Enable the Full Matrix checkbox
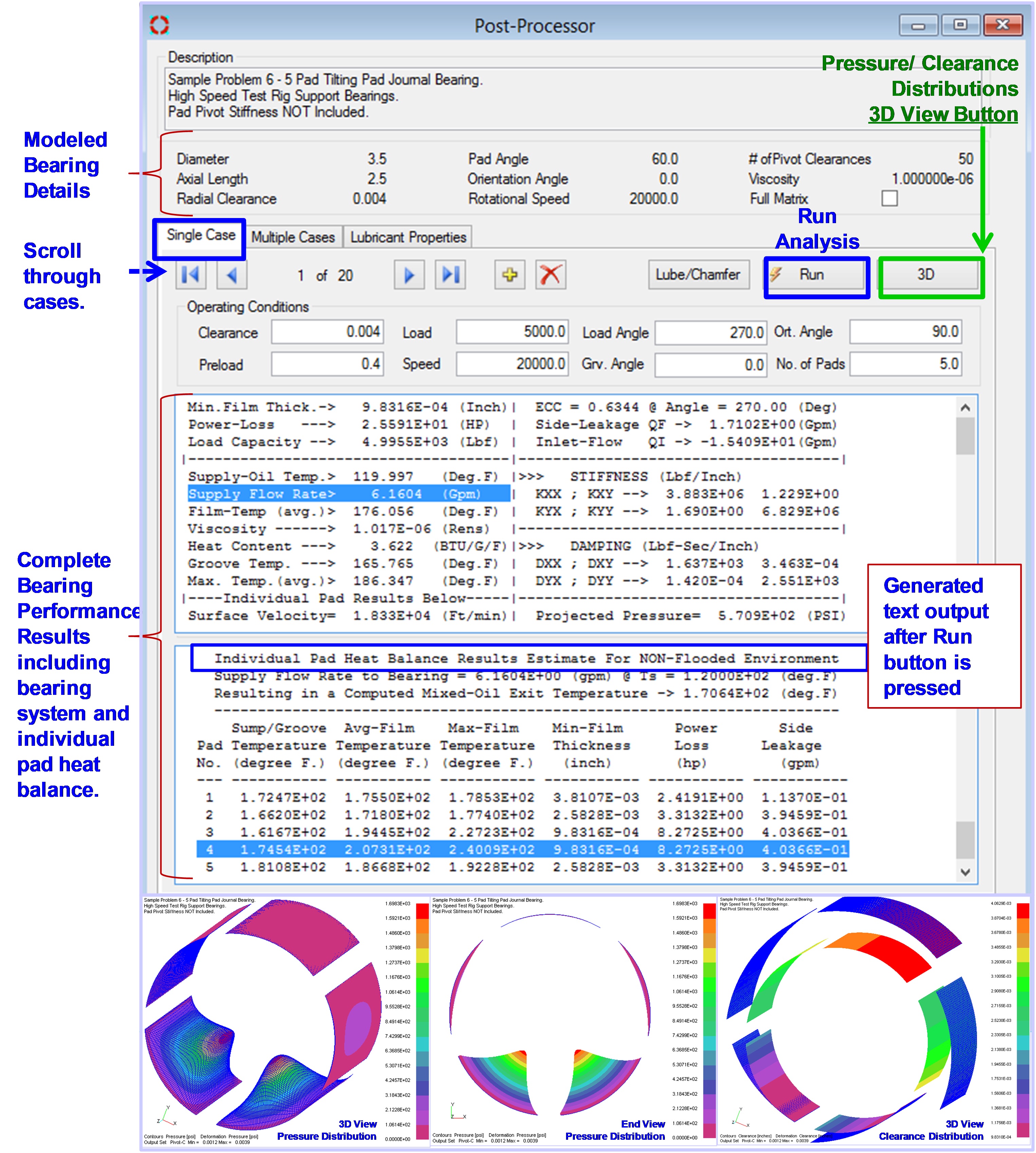This screenshot has width=1036, height=1153. (889, 198)
